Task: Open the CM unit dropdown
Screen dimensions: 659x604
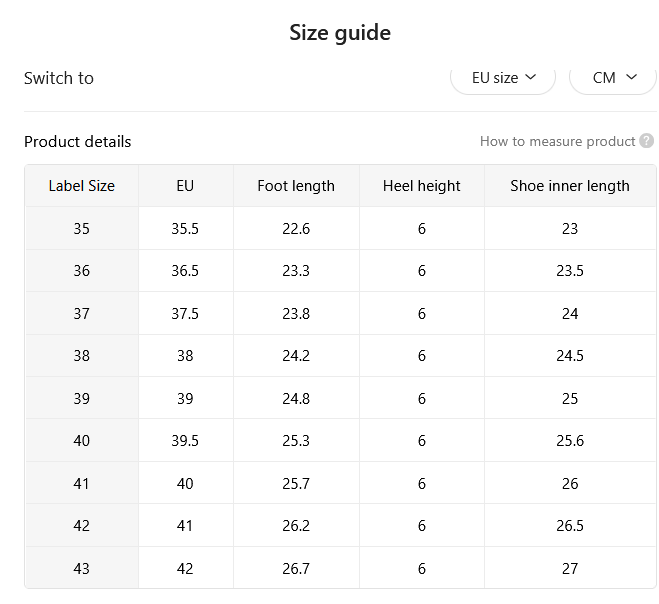Action: tap(613, 78)
